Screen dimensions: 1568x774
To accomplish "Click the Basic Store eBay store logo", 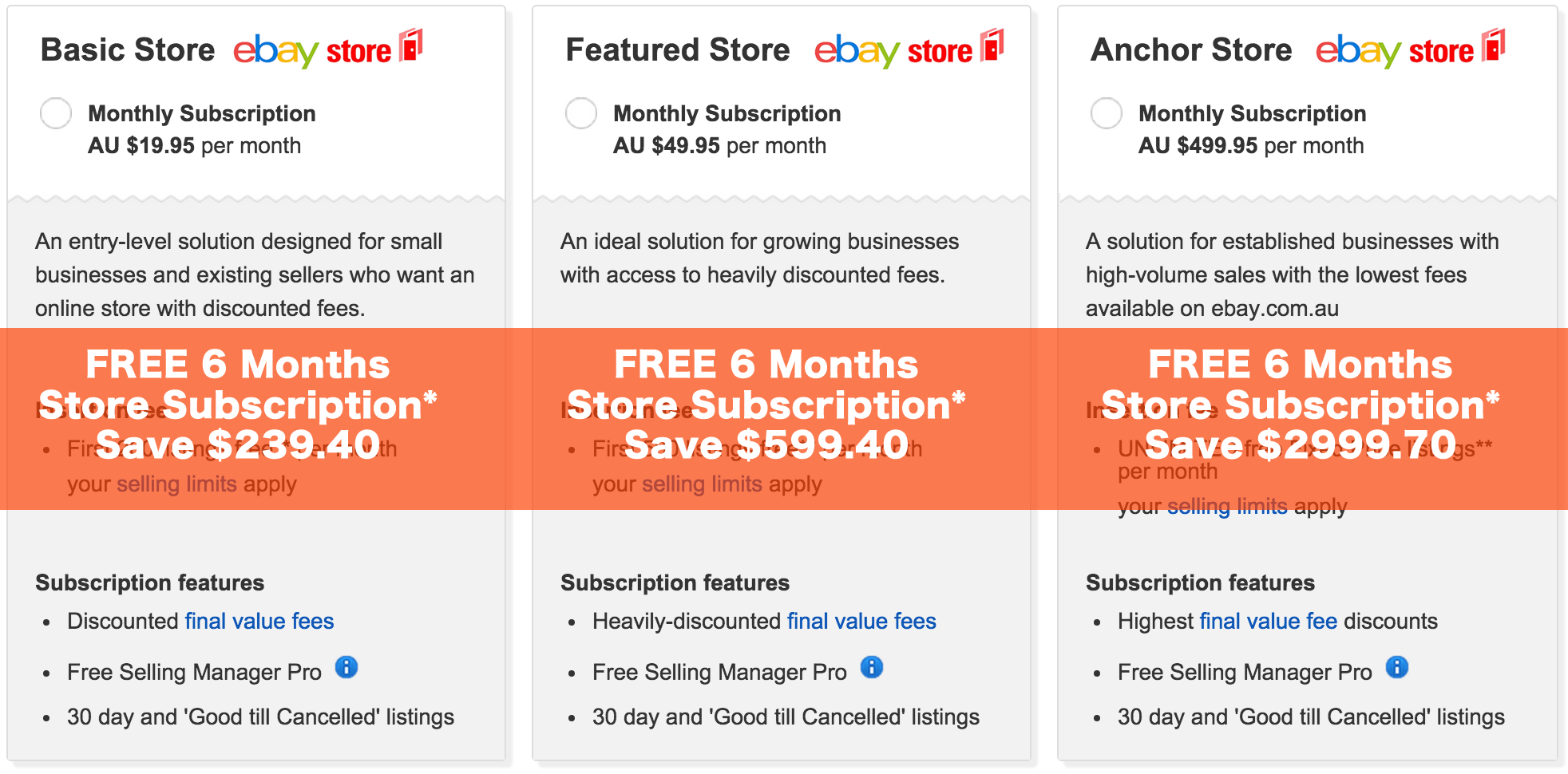I will coord(328,49).
